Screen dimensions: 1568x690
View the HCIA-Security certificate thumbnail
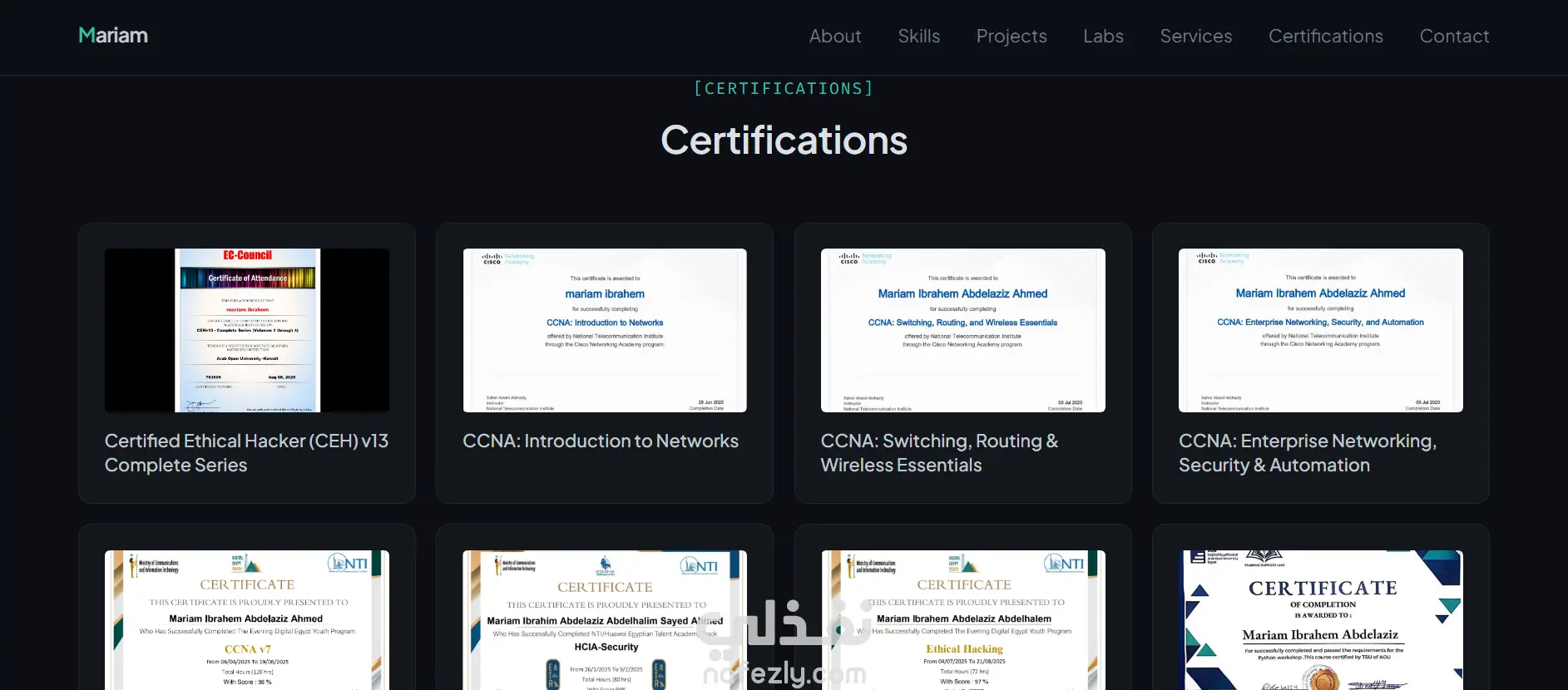coord(605,620)
